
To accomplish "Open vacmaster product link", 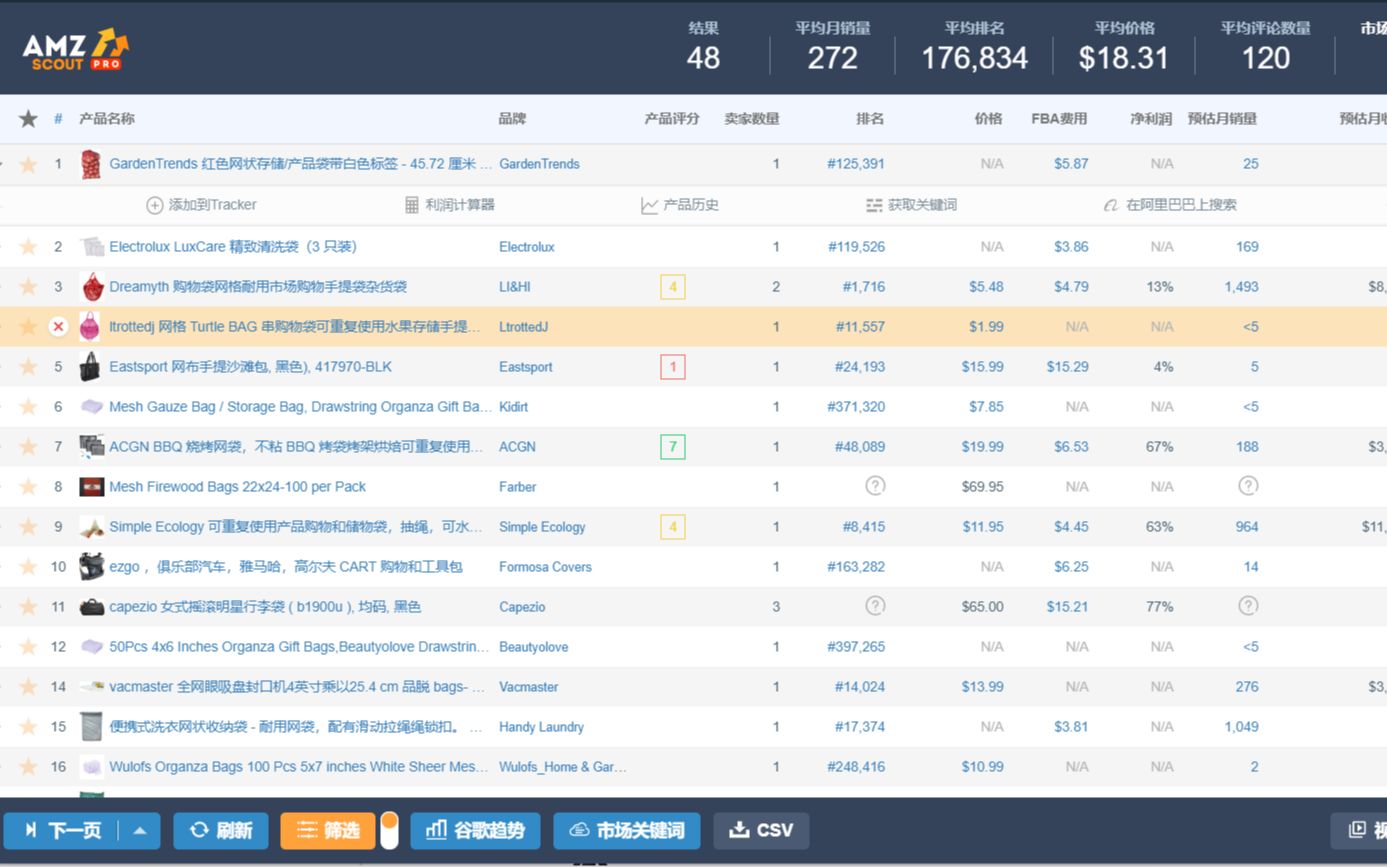I will click(x=297, y=687).
